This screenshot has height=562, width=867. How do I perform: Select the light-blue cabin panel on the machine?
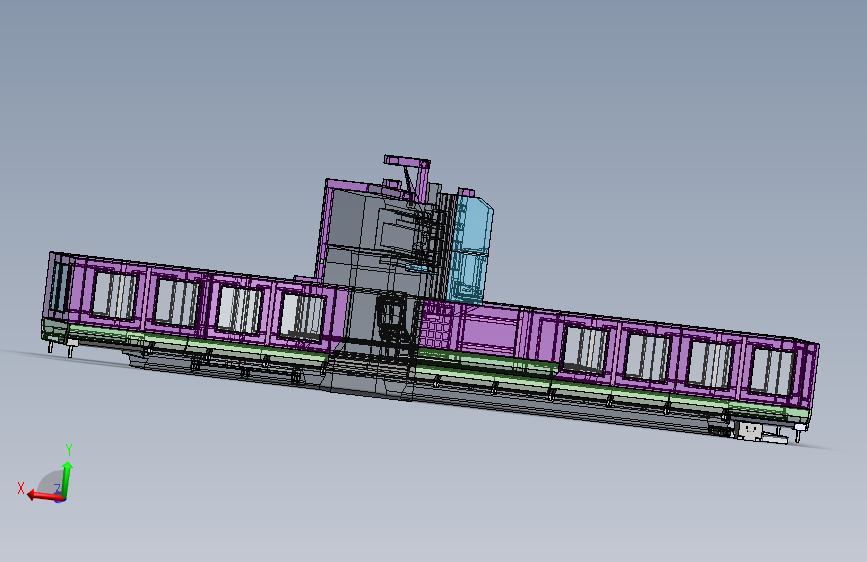469,249
